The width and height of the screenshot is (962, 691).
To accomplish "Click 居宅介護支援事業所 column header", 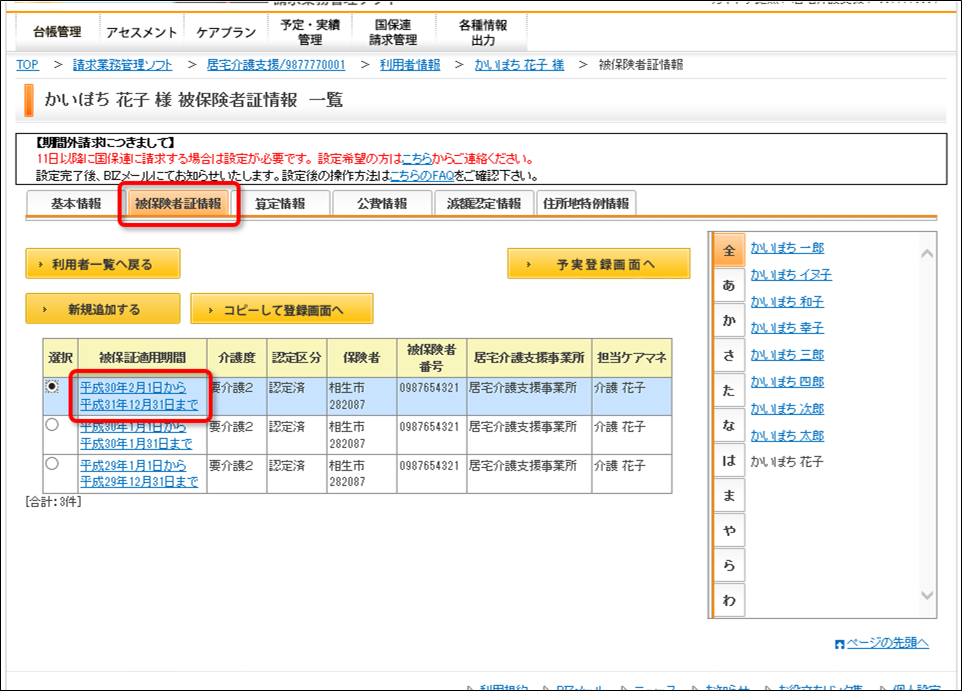I will (529, 358).
